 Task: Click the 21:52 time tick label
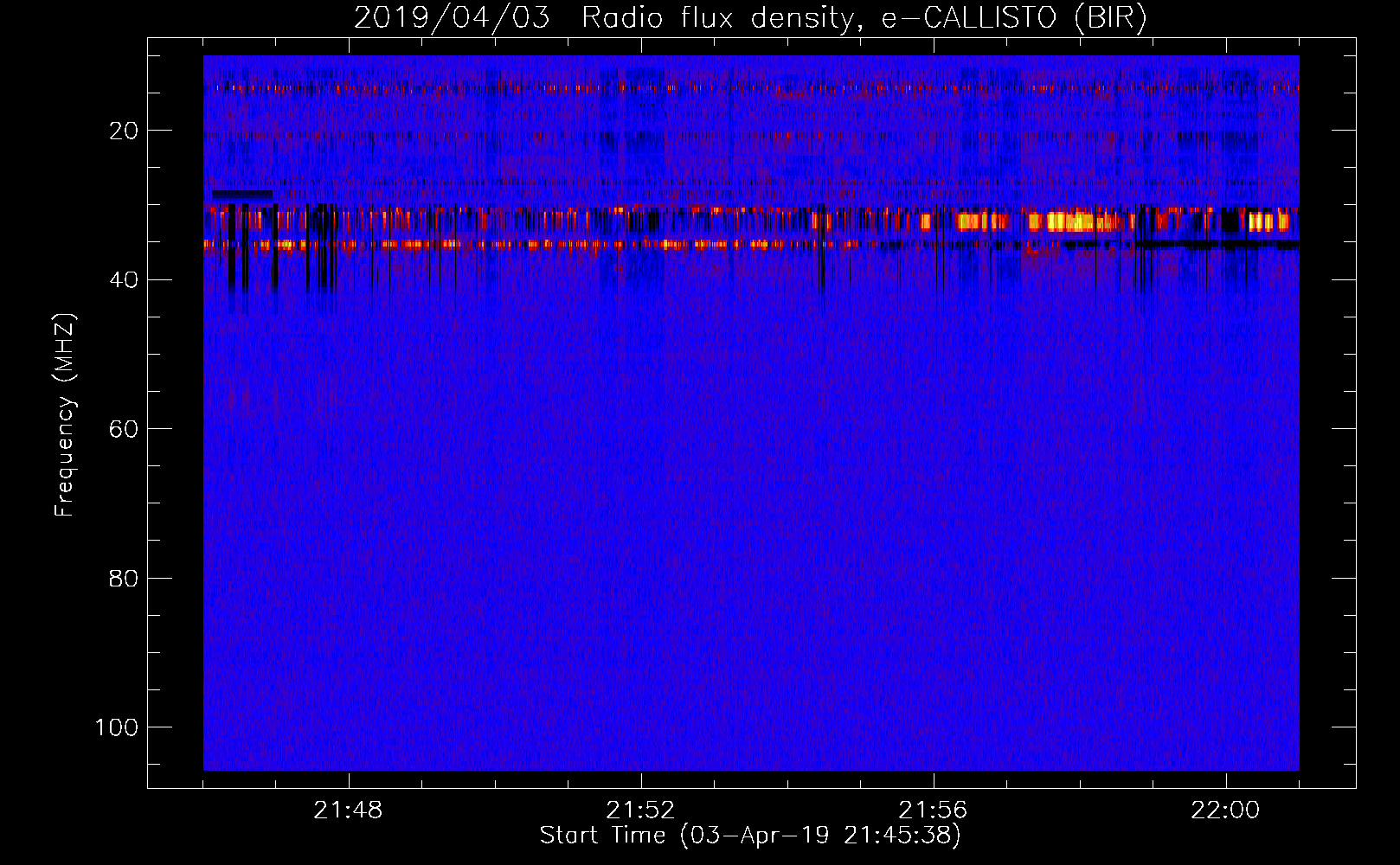[x=640, y=811]
